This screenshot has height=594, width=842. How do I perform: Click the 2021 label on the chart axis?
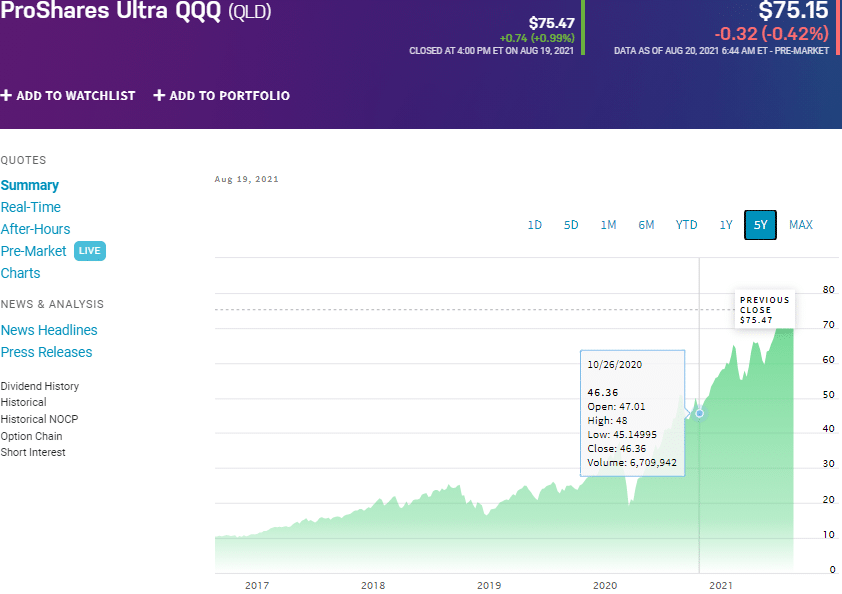[721, 585]
